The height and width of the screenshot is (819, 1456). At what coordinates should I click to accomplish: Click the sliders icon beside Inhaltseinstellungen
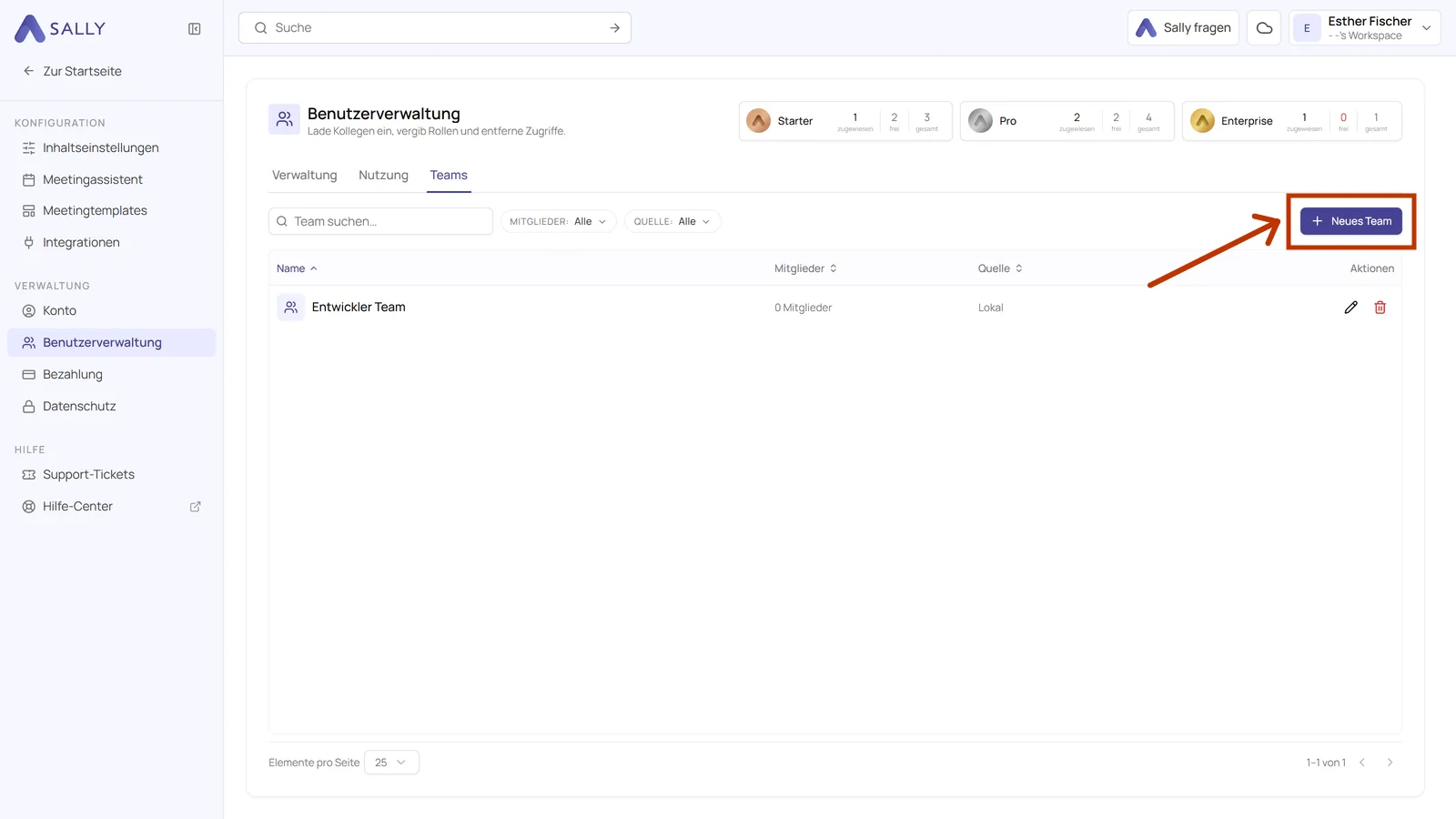pyautogui.click(x=28, y=147)
